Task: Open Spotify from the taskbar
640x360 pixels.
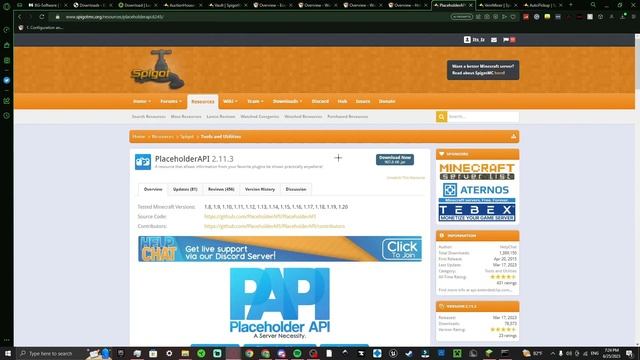Action: (x=297, y=353)
